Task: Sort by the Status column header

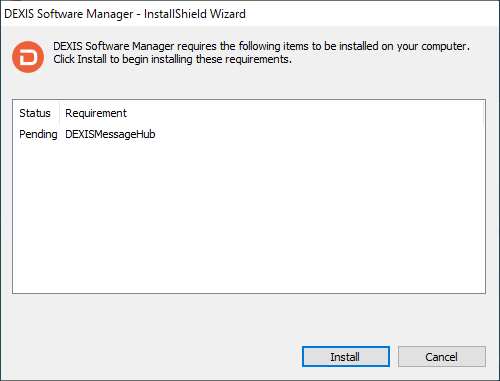Action: click(35, 113)
